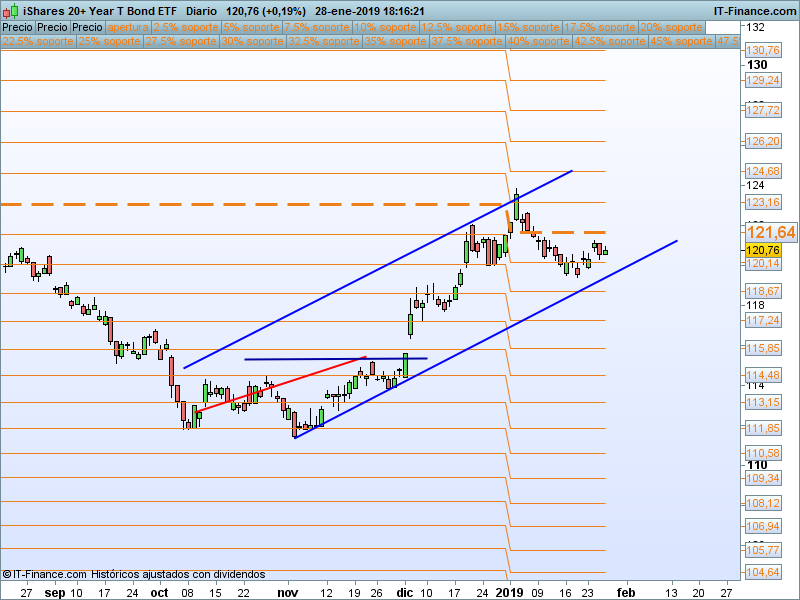The height and width of the screenshot is (600, 800).
Task: Click the feb month label on time axis
Action: [626, 592]
